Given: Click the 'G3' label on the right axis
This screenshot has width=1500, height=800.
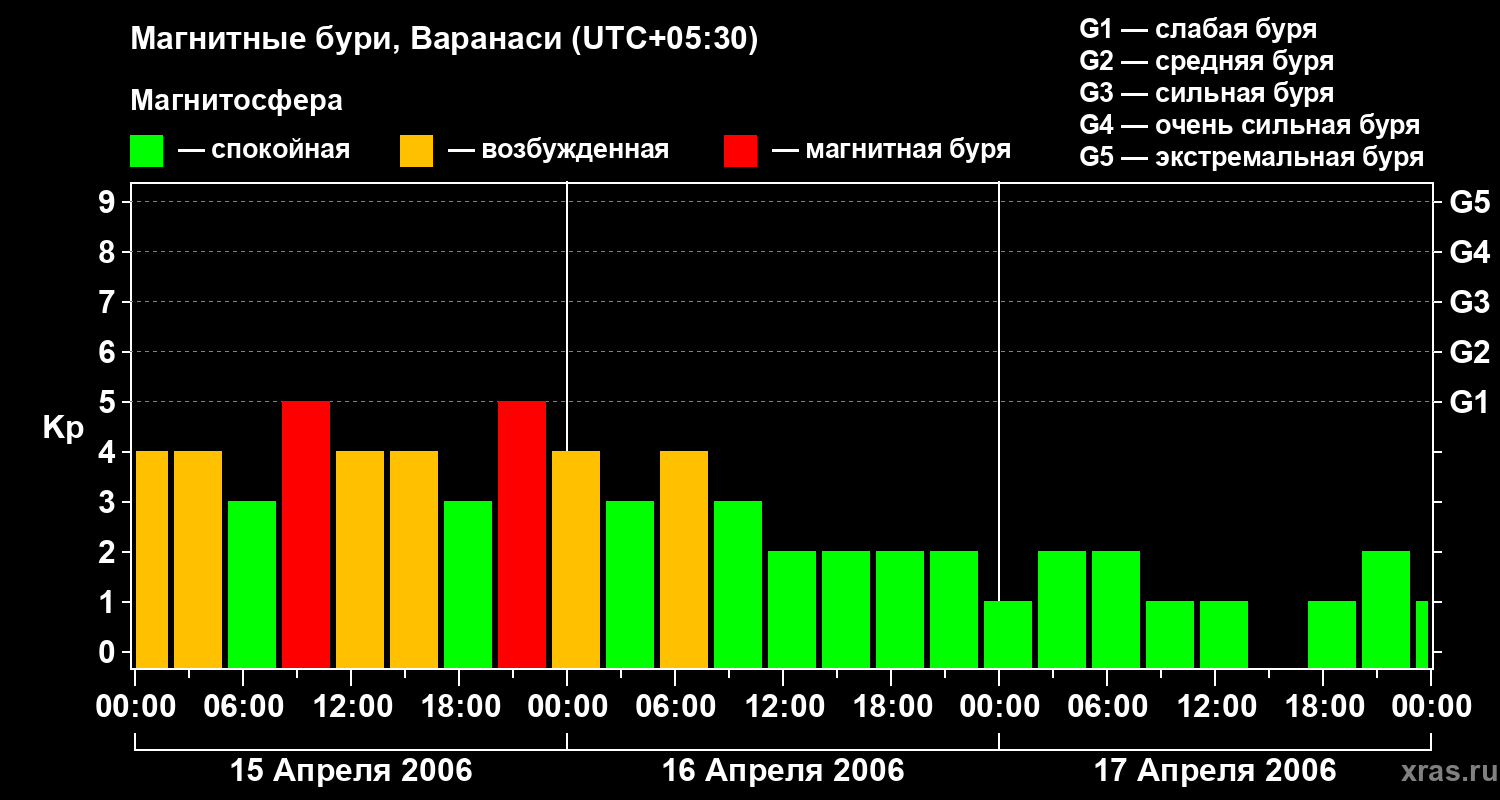Looking at the screenshot, I should point(1469,302).
